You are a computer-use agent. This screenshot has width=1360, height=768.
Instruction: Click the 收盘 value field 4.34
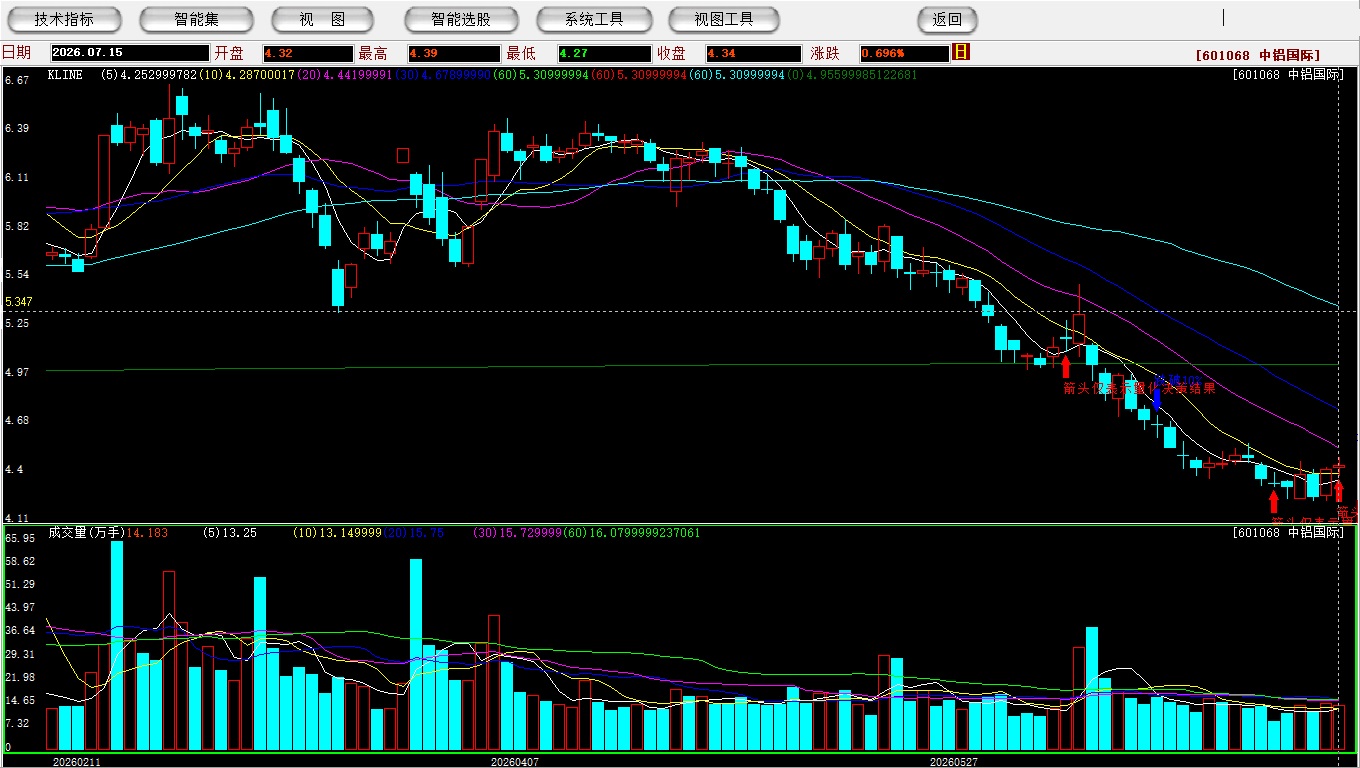coord(753,53)
